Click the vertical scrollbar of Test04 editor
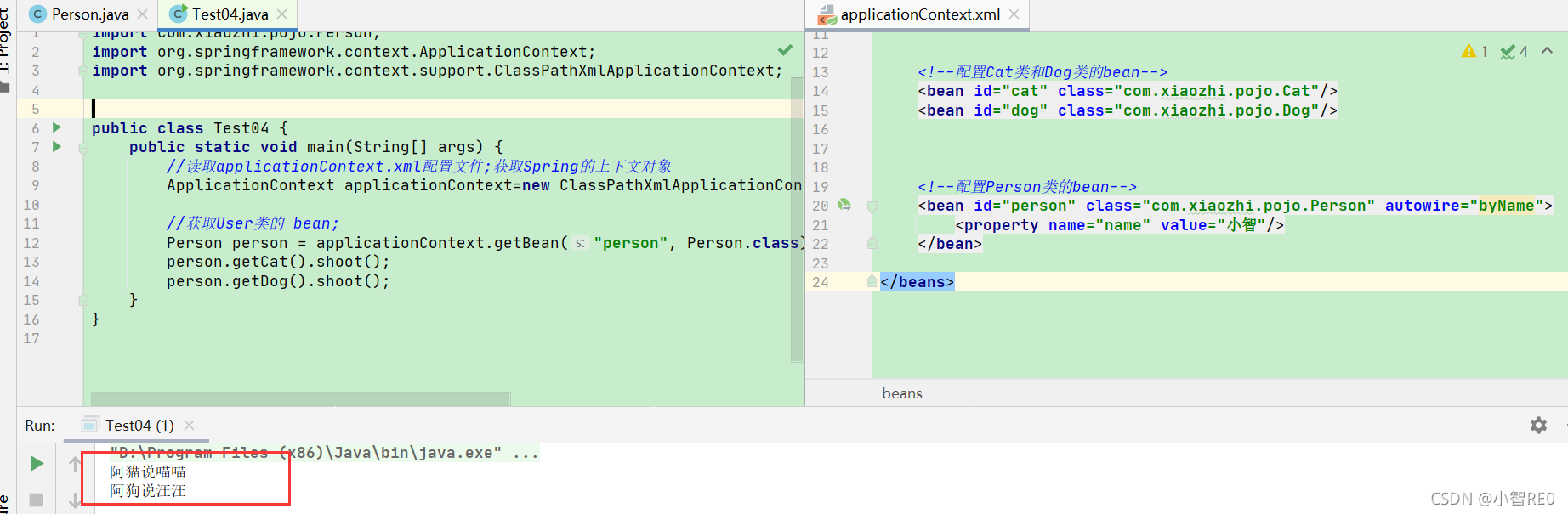The height and width of the screenshot is (514, 1568). click(x=797, y=219)
